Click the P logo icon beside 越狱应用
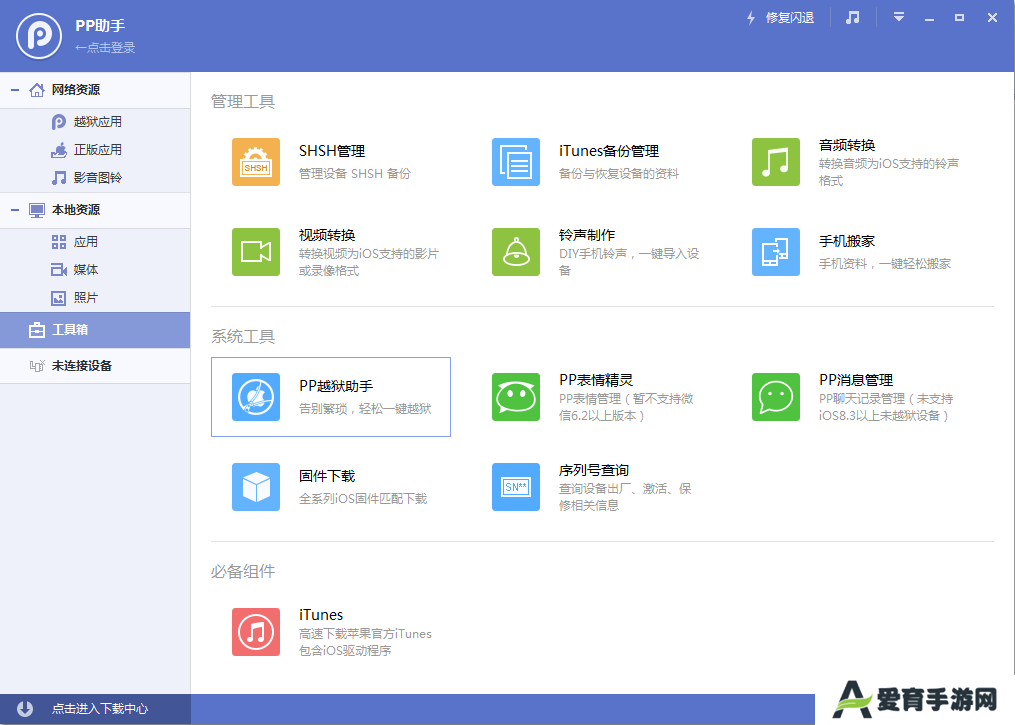This screenshot has height=725, width=1015. [59, 122]
